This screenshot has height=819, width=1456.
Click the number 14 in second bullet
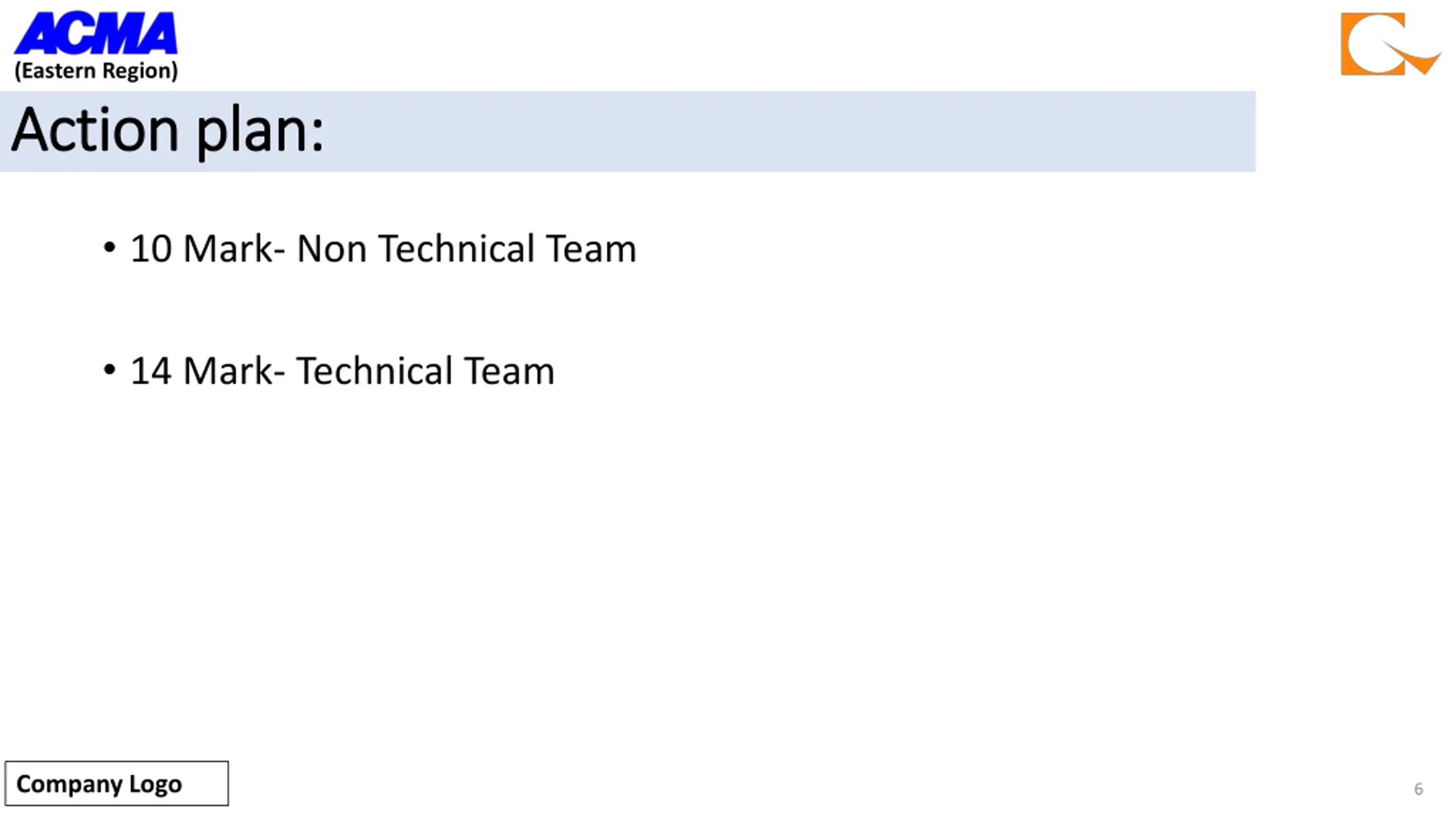(151, 371)
